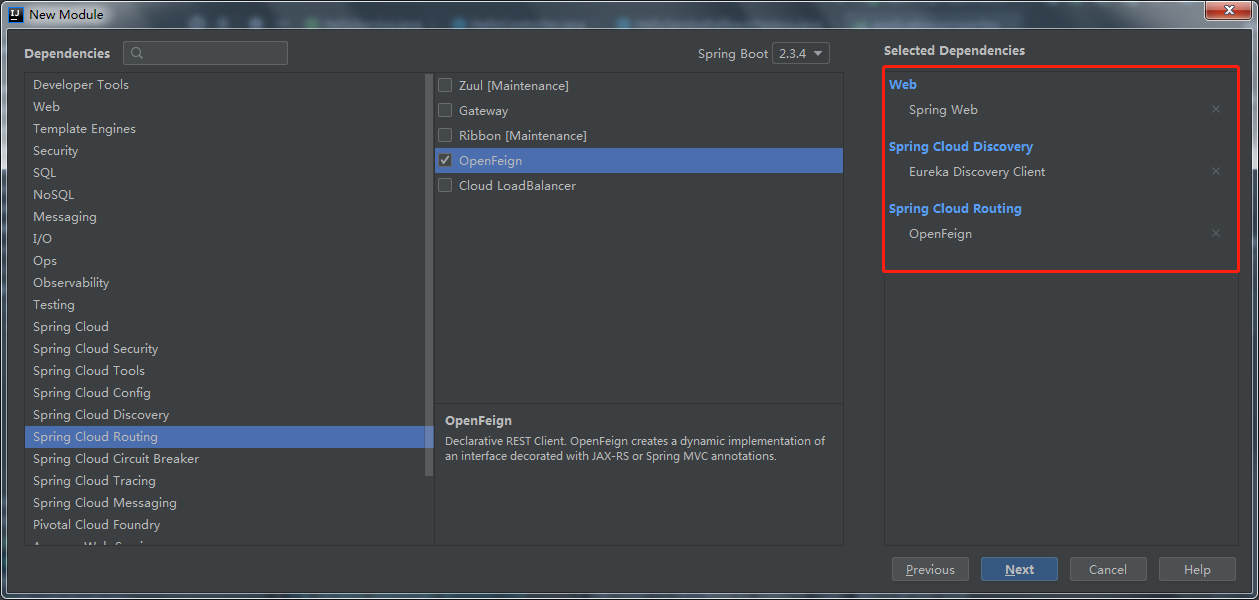Open the Messaging category
Viewport: 1259px width, 600px height.
coord(228,217)
